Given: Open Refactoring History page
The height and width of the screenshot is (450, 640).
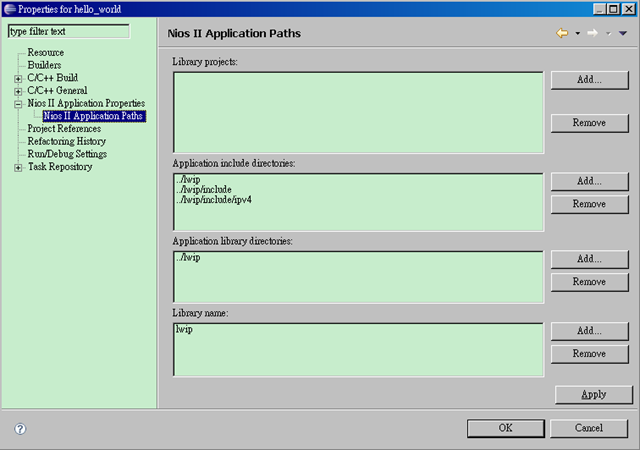Looking at the screenshot, I should coord(67,141).
